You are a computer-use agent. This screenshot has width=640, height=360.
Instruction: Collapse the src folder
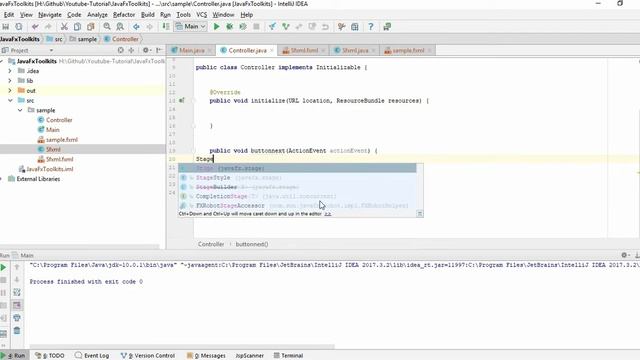pyautogui.click(x=10, y=100)
